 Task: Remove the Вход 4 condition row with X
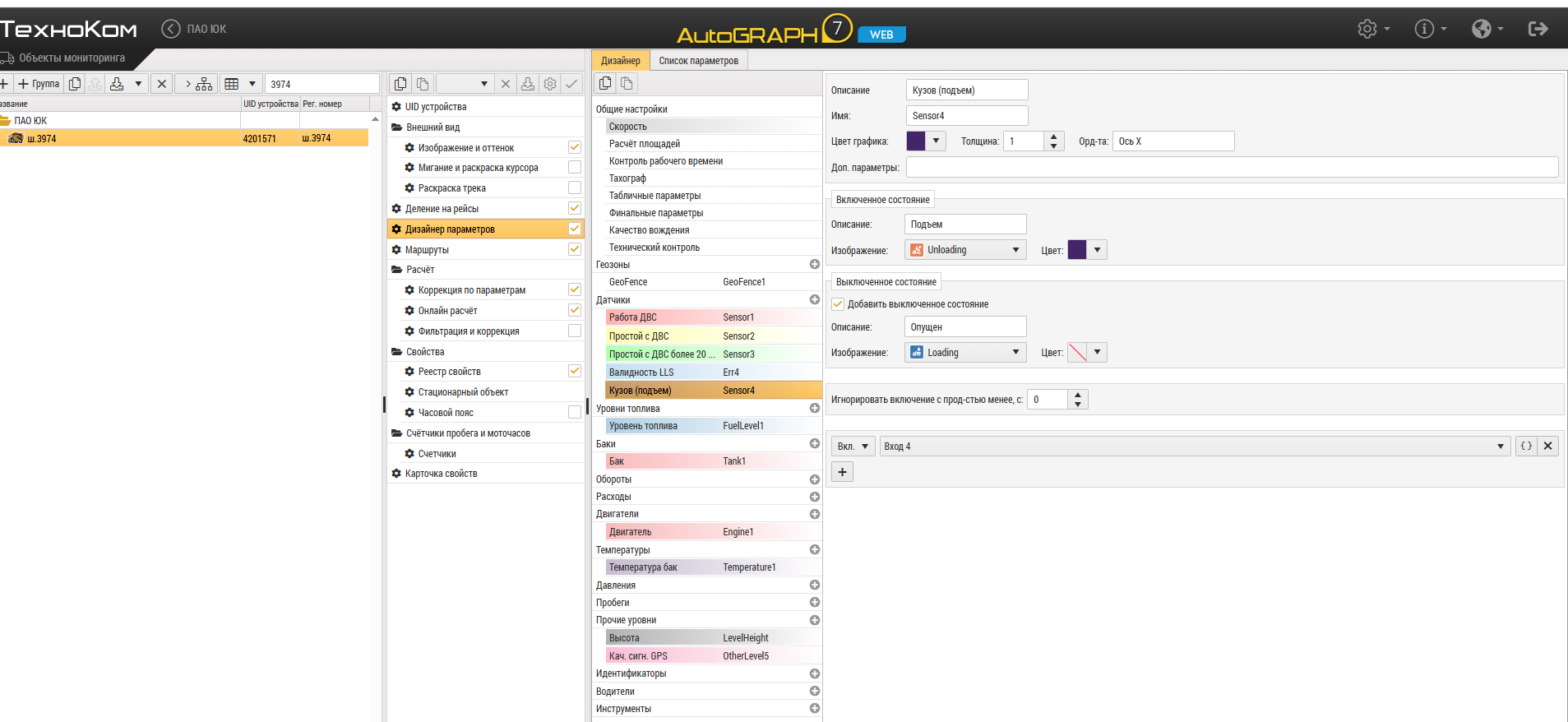pos(1547,446)
